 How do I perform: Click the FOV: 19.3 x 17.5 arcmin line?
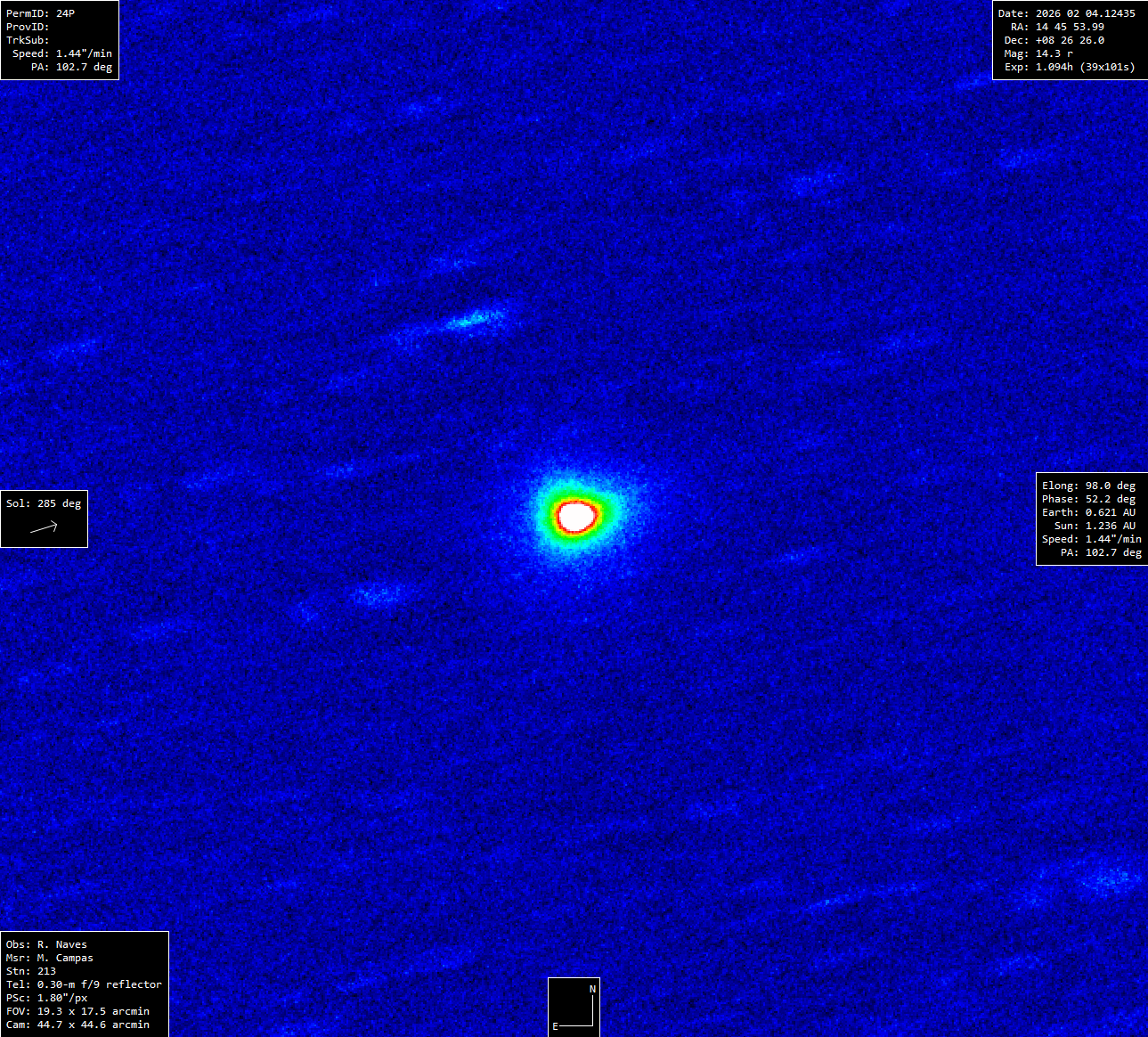(77, 1011)
